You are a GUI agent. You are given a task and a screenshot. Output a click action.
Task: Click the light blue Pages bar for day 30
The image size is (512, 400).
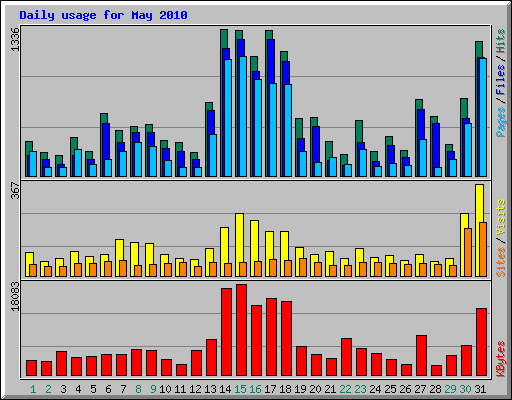(x=468, y=150)
